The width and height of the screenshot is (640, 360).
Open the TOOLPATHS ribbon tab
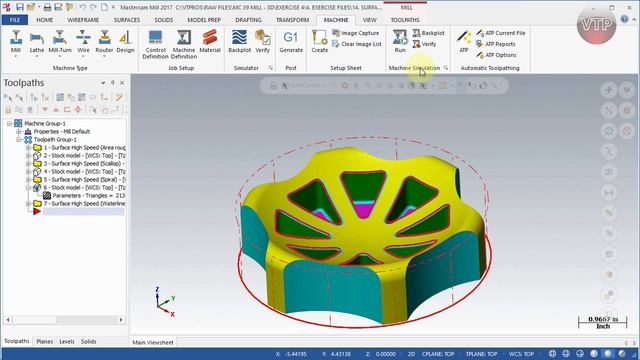pyautogui.click(x=405, y=20)
